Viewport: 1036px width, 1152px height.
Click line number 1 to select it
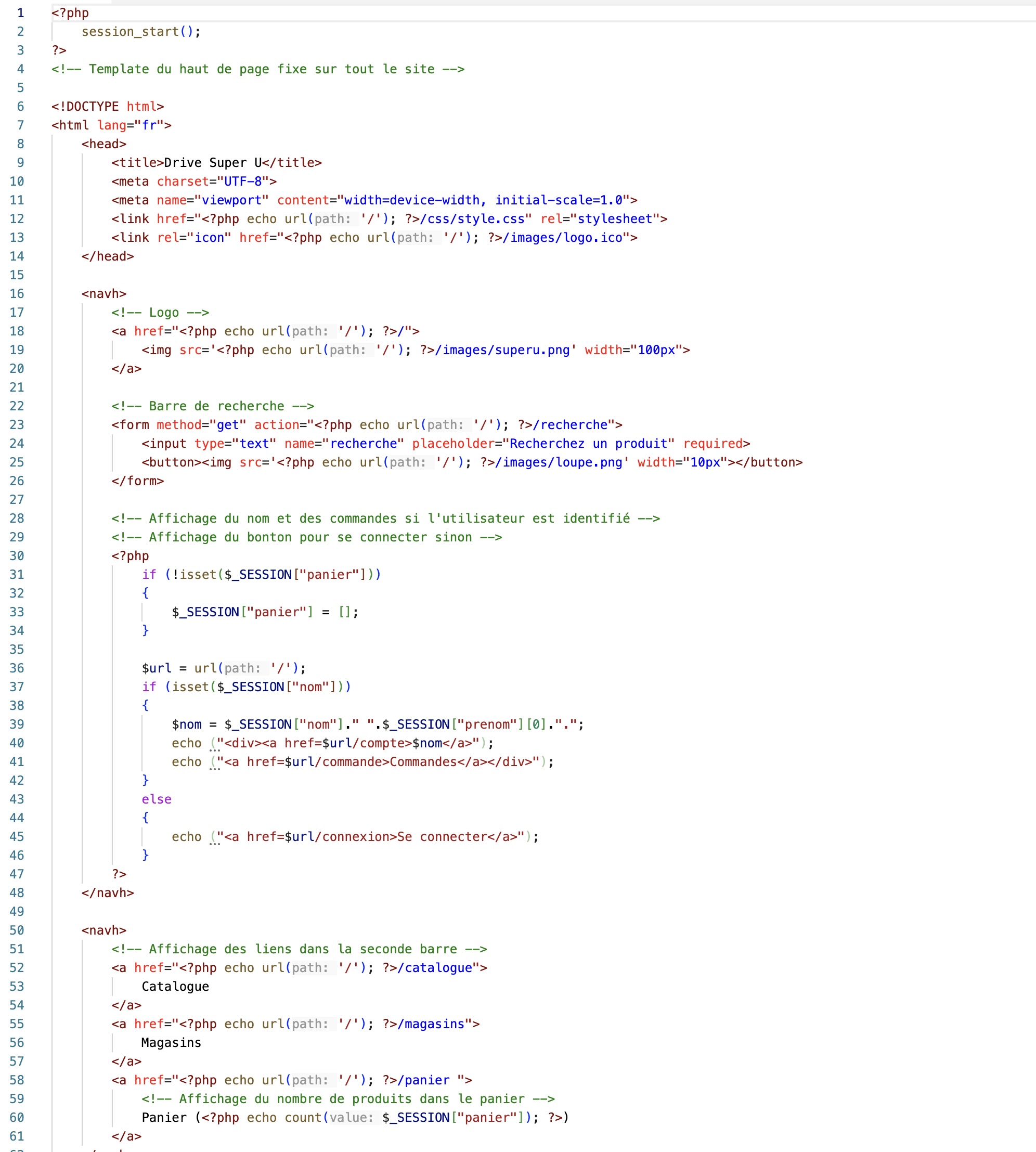20,12
